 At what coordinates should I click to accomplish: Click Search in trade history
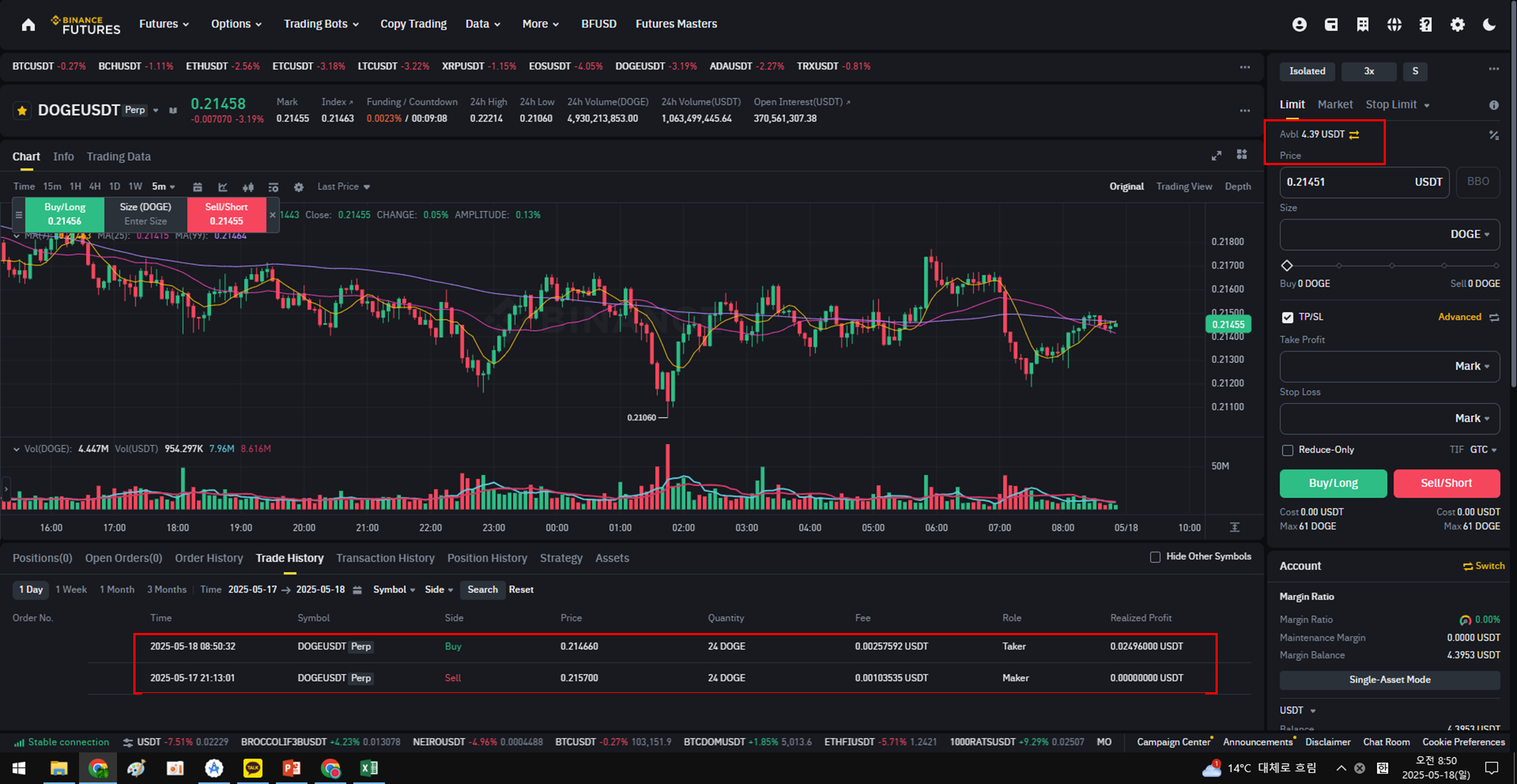482,589
